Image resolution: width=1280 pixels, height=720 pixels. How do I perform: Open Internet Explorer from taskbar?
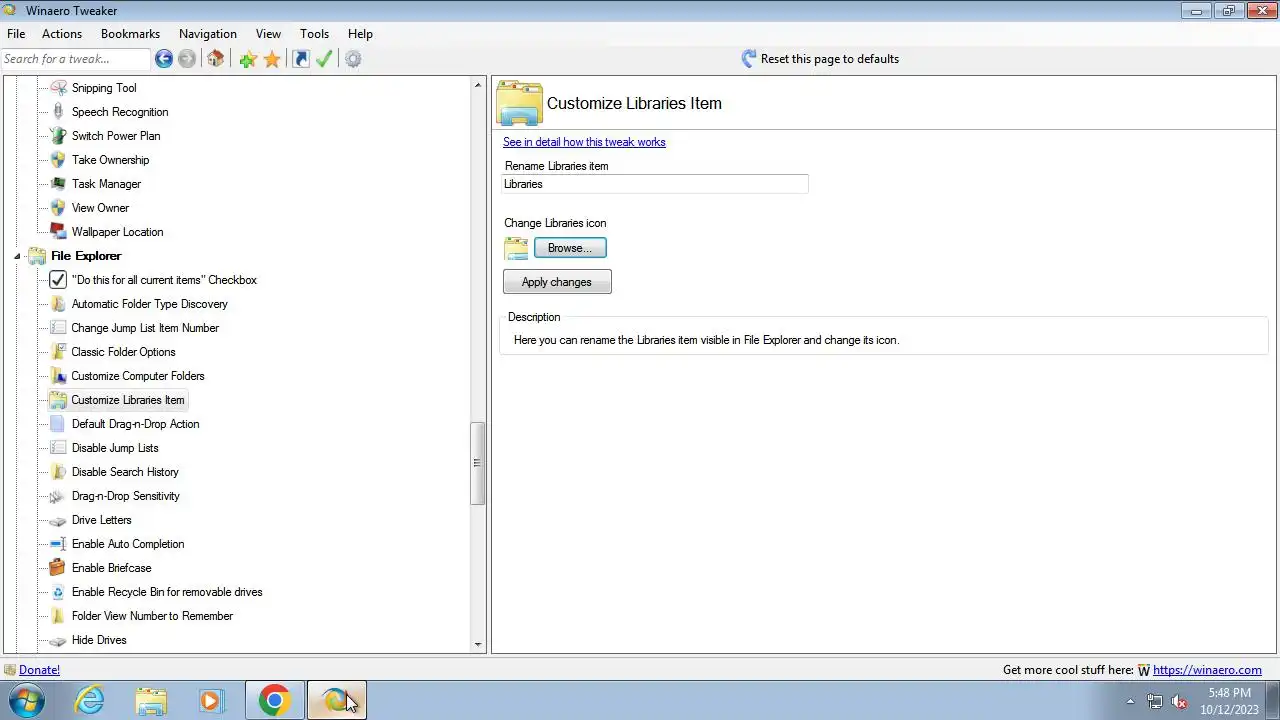click(90, 700)
